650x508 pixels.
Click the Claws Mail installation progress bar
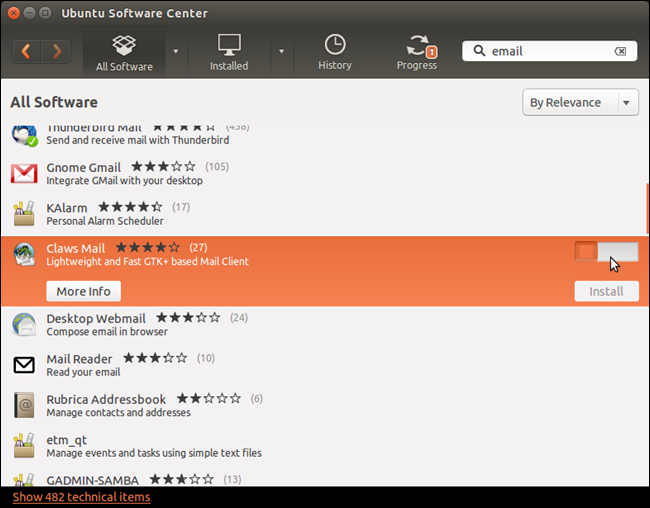[x=606, y=252]
